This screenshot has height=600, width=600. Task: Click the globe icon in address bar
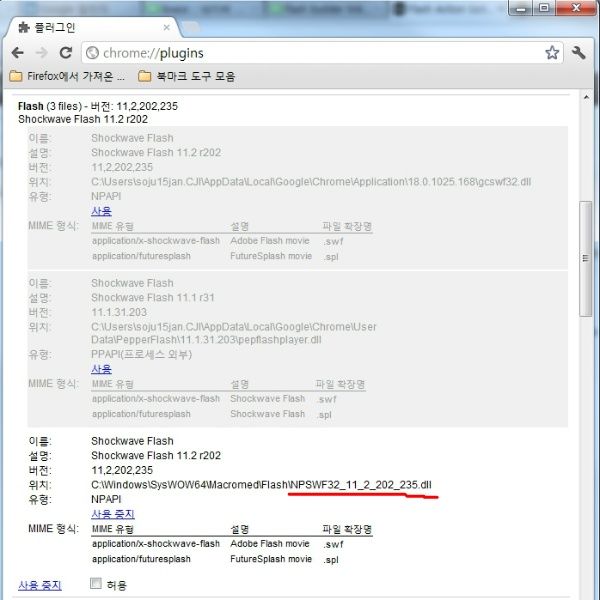pos(92,53)
